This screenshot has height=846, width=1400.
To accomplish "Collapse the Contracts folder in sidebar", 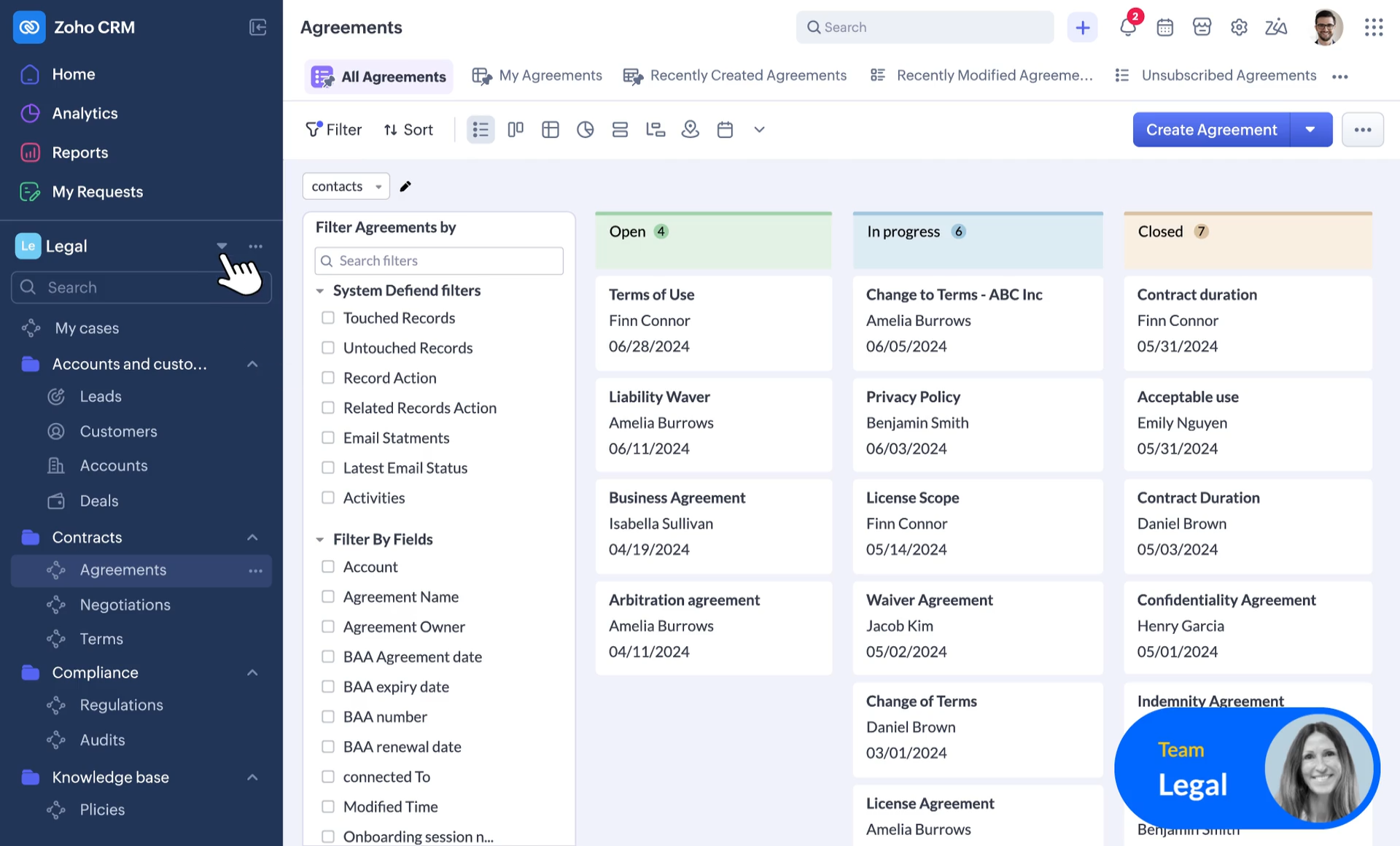I will pyautogui.click(x=252, y=538).
